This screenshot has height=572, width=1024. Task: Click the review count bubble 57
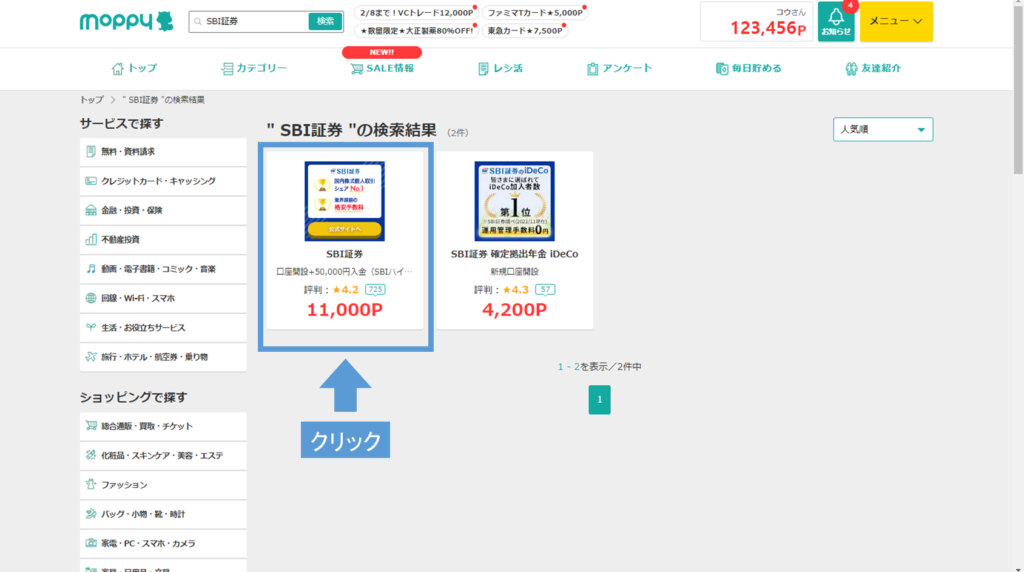click(545, 289)
